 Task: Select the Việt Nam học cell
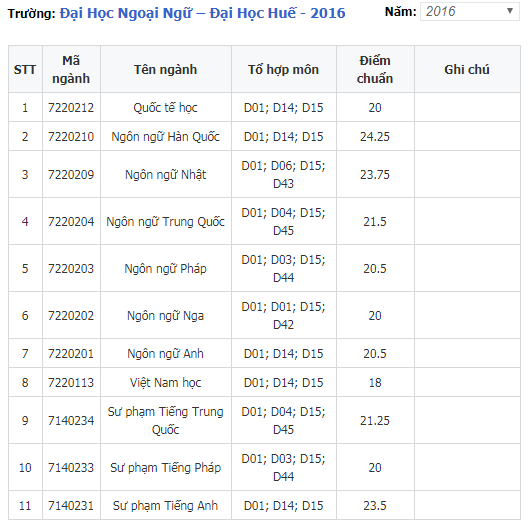pyautogui.click(x=166, y=382)
